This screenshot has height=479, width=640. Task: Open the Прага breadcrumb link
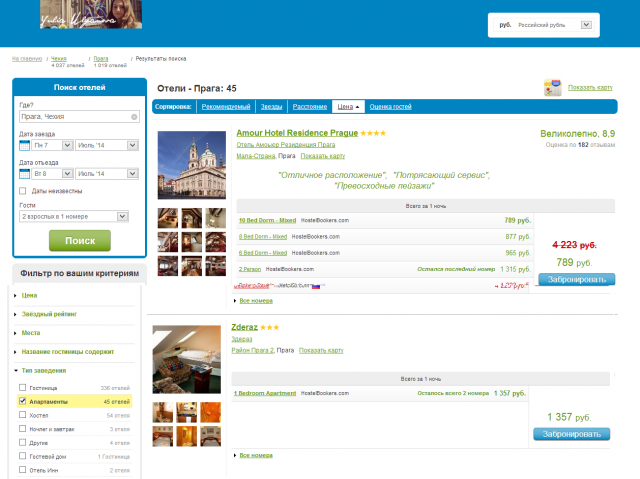101,59
